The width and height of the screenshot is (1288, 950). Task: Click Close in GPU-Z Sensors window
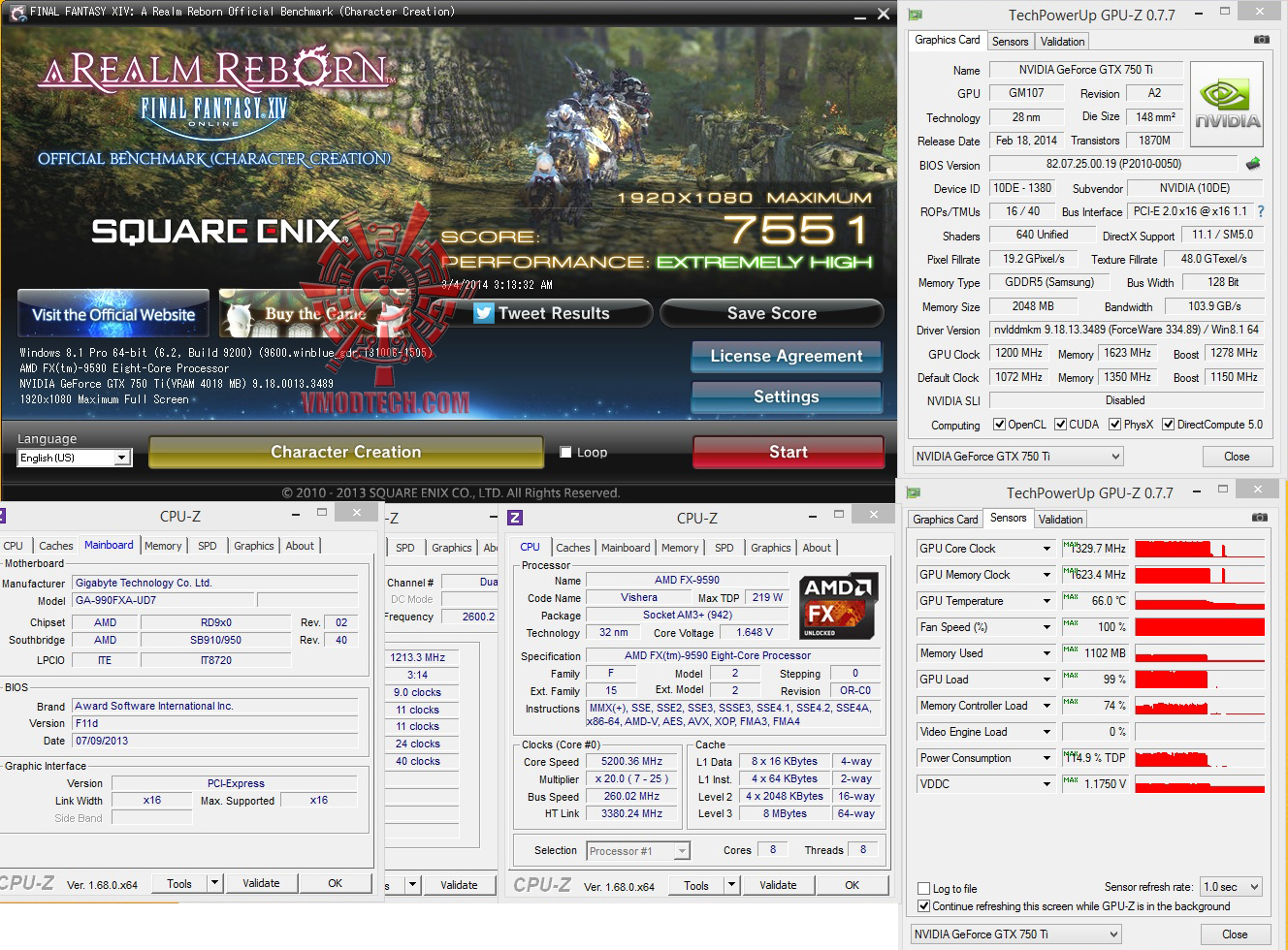tap(1234, 934)
